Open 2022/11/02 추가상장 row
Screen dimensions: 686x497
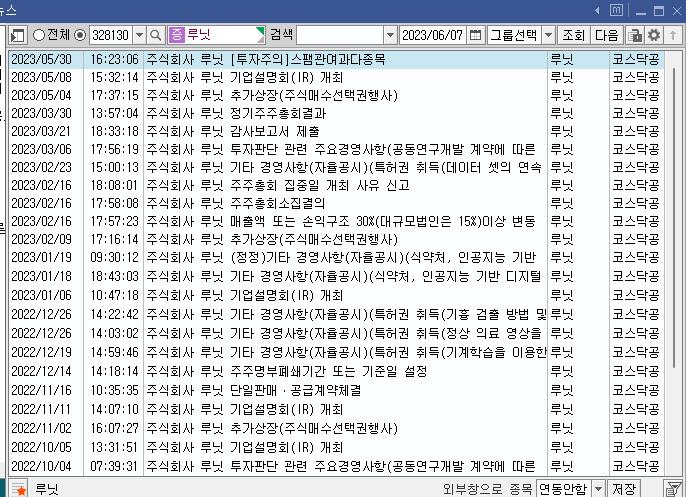[336, 428]
